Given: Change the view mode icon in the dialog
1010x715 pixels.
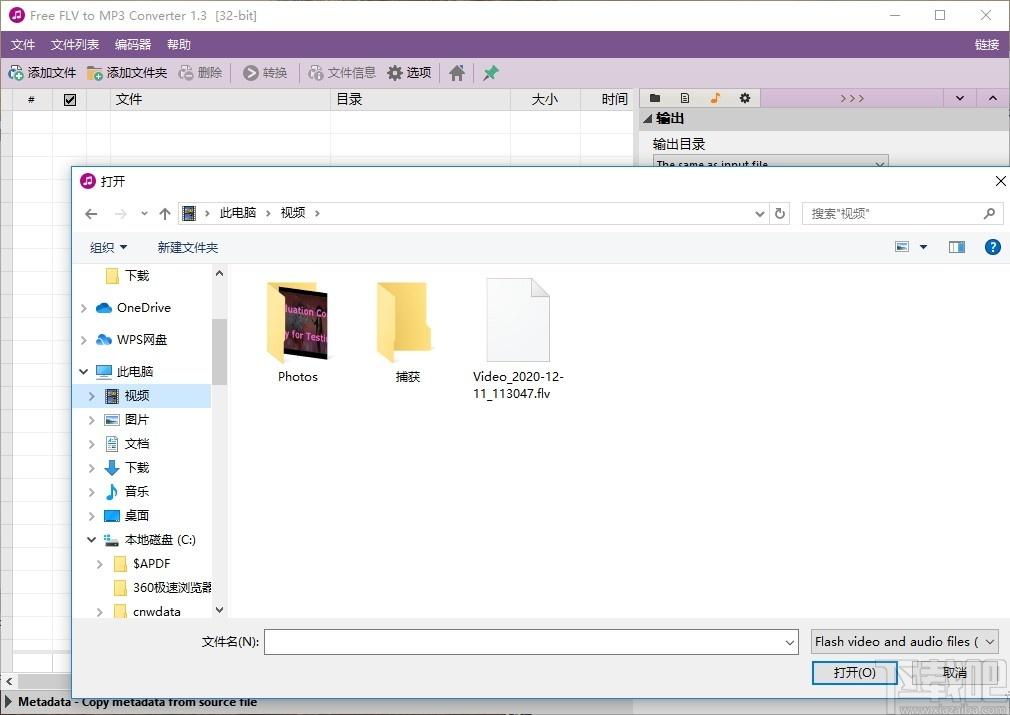Looking at the screenshot, I should click(x=902, y=247).
